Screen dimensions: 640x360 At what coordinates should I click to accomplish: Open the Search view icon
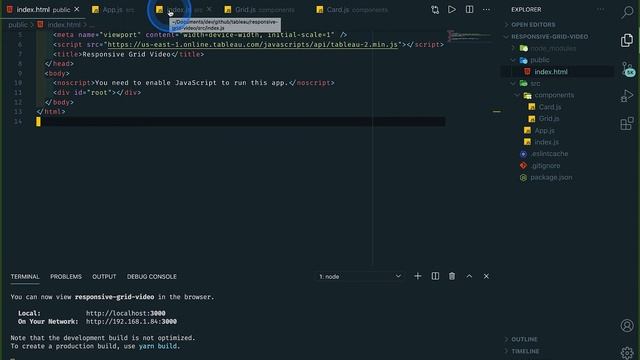click(627, 12)
